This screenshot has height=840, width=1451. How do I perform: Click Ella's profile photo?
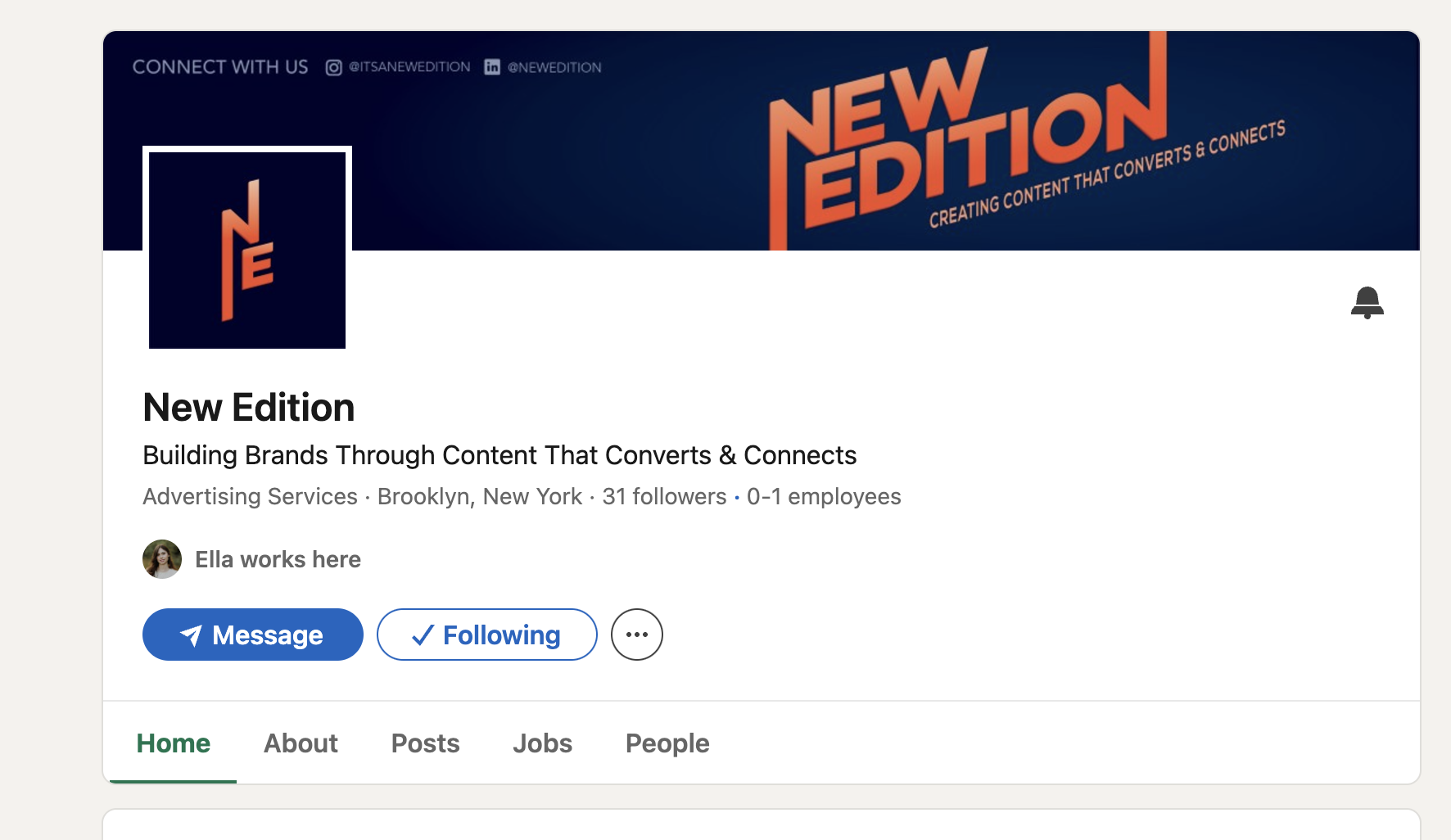pyautogui.click(x=162, y=559)
